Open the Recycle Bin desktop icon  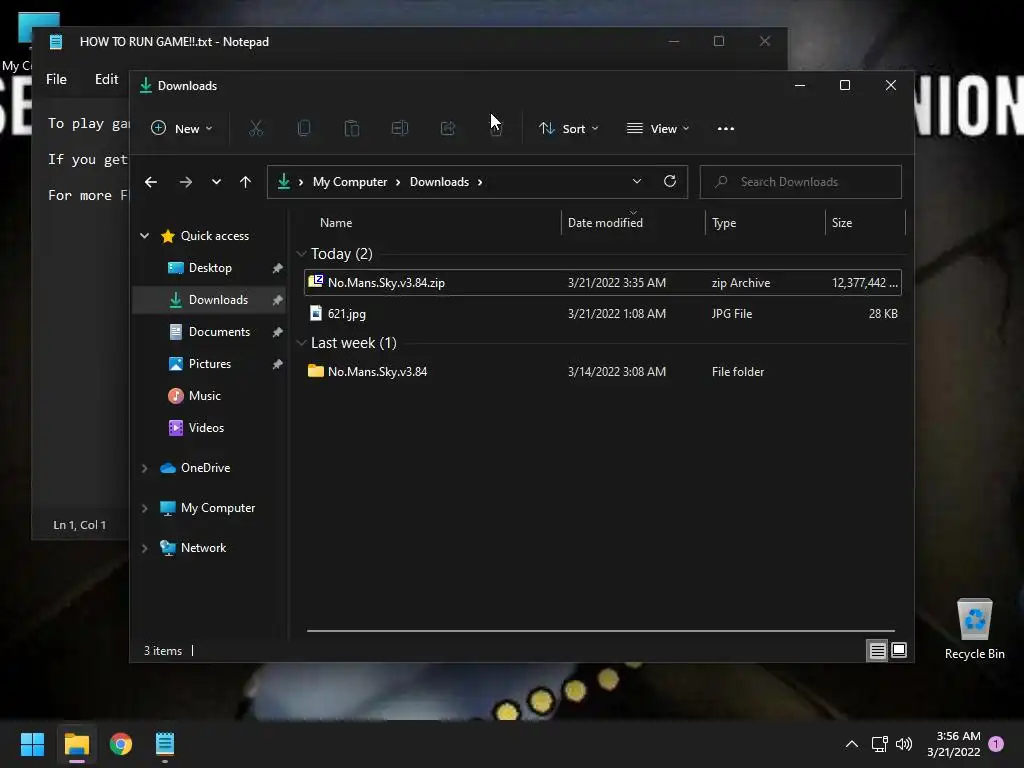[x=974, y=628]
